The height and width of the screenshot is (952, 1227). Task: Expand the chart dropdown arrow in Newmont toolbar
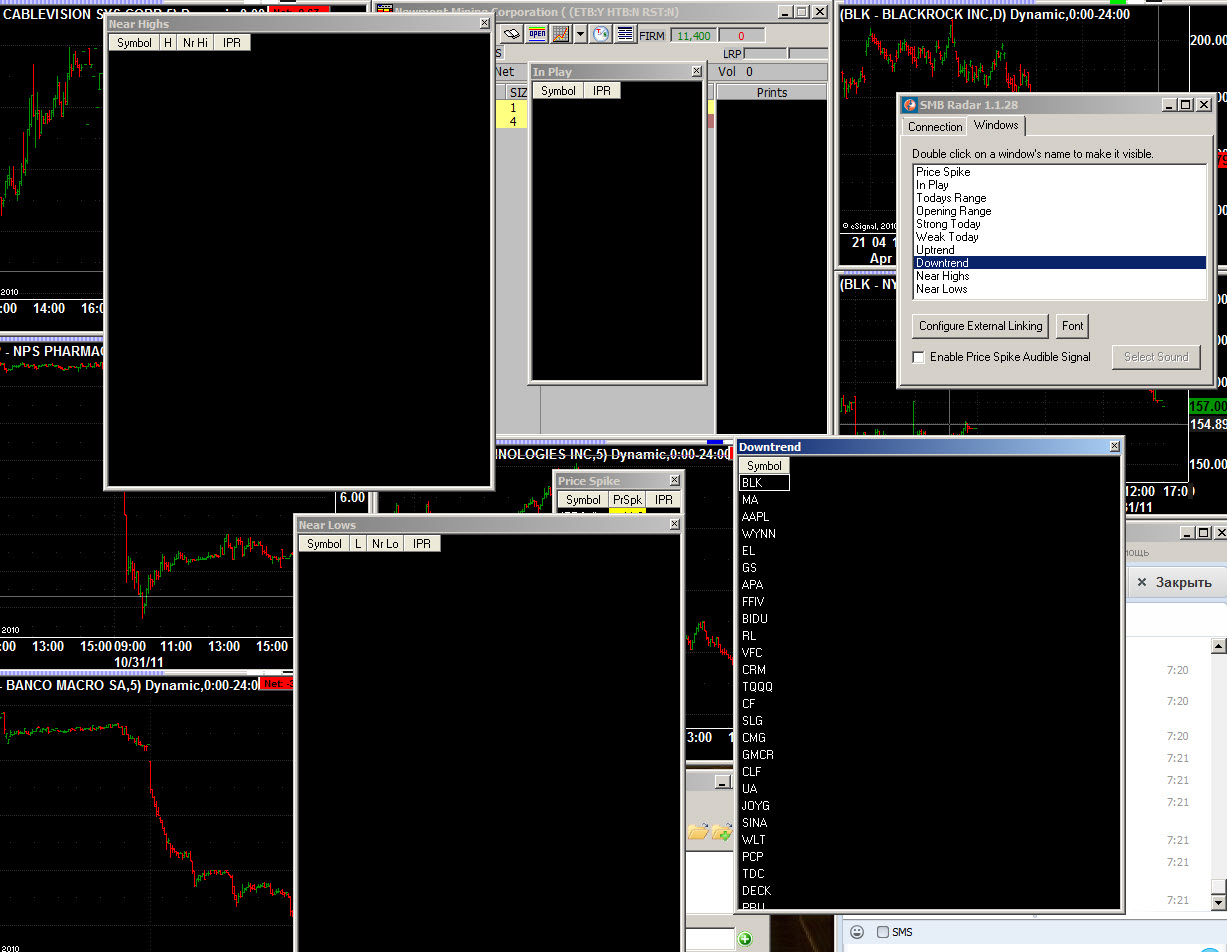coord(580,35)
